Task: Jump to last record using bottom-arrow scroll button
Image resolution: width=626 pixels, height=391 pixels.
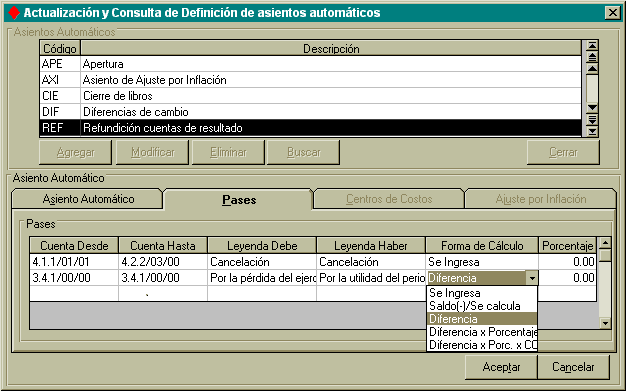Action: (592, 131)
